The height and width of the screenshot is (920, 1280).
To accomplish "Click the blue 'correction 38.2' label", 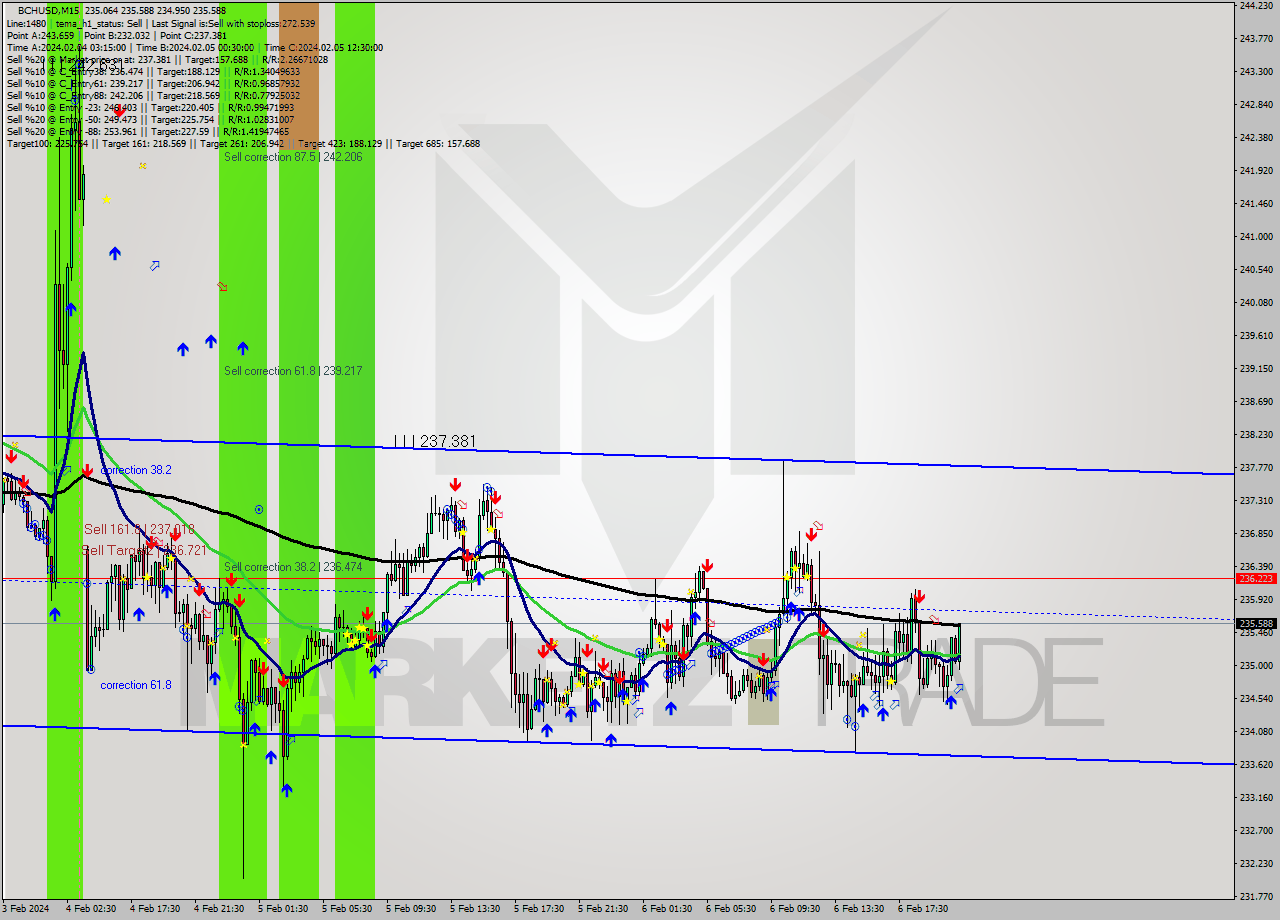I will pos(136,470).
